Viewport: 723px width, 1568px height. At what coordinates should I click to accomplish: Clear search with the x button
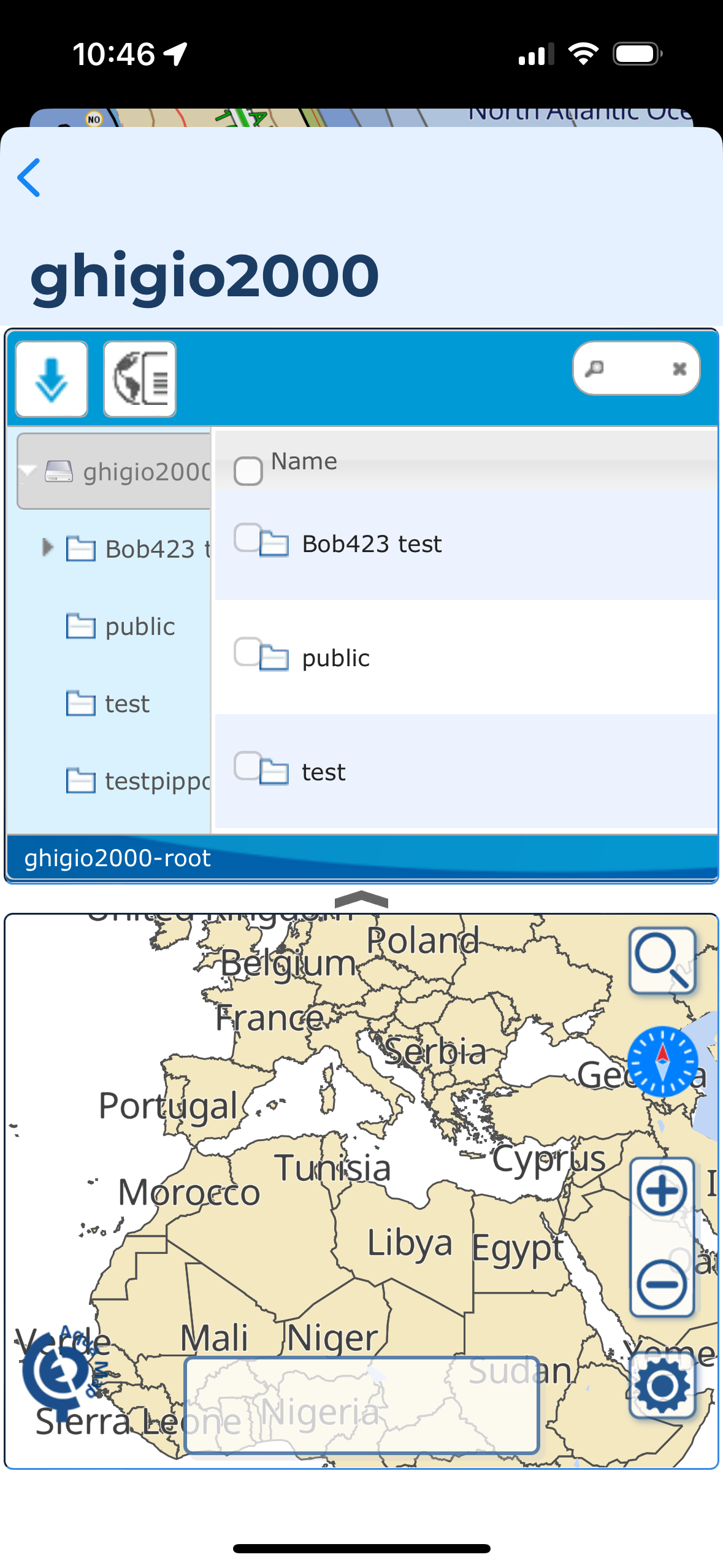click(x=679, y=369)
